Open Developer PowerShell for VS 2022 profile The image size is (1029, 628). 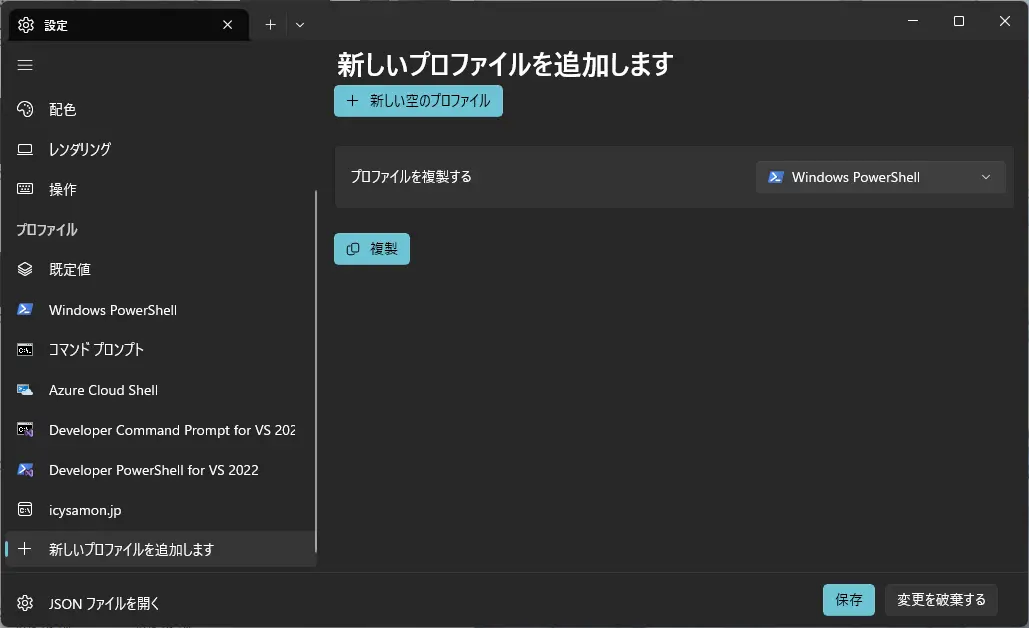point(160,470)
